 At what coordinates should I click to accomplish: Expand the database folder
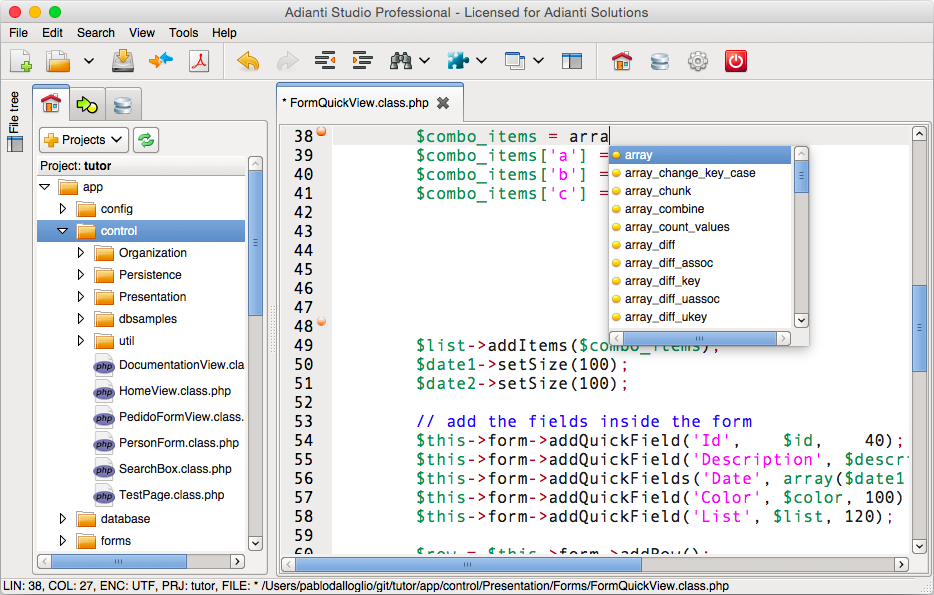(x=63, y=519)
